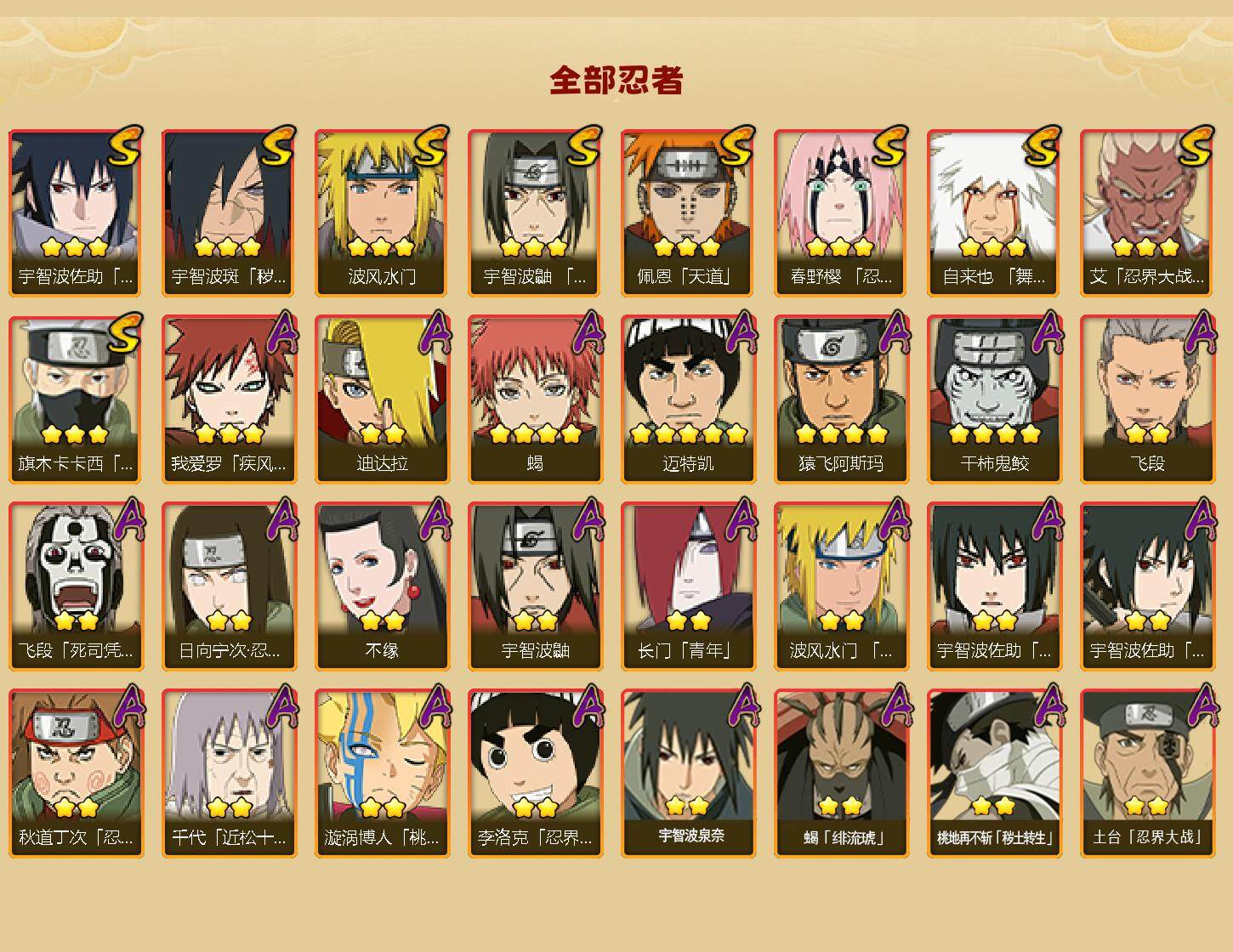
Task: Click the S rank badge on 波风水门
Action: 430,145
